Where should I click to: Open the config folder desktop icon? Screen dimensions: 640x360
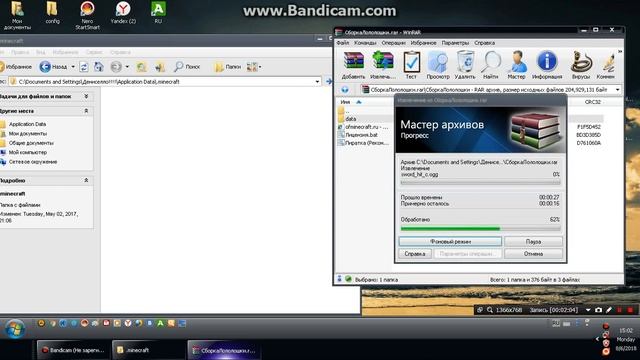pyautogui.click(x=52, y=13)
